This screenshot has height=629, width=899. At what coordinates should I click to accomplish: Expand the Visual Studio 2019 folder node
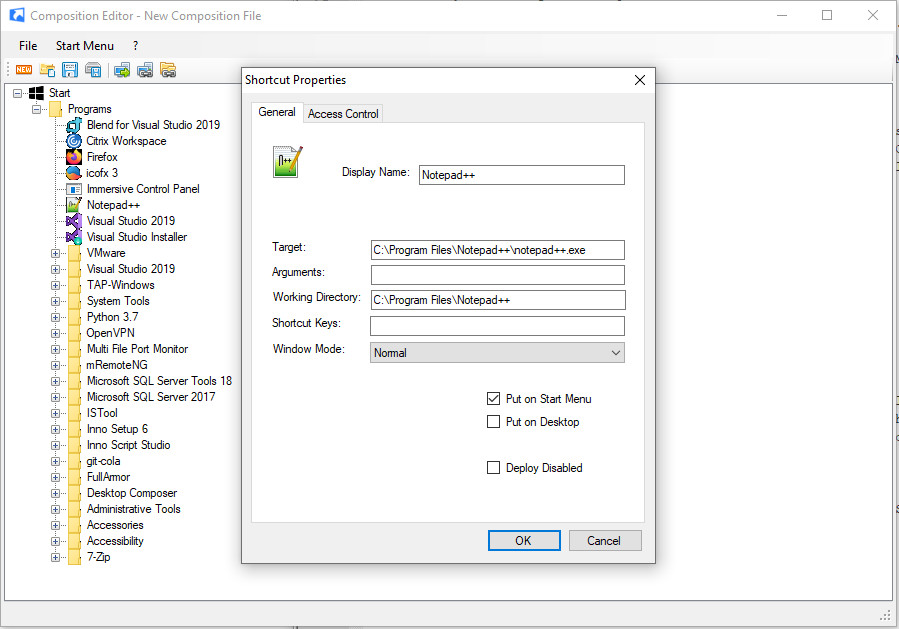56,269
